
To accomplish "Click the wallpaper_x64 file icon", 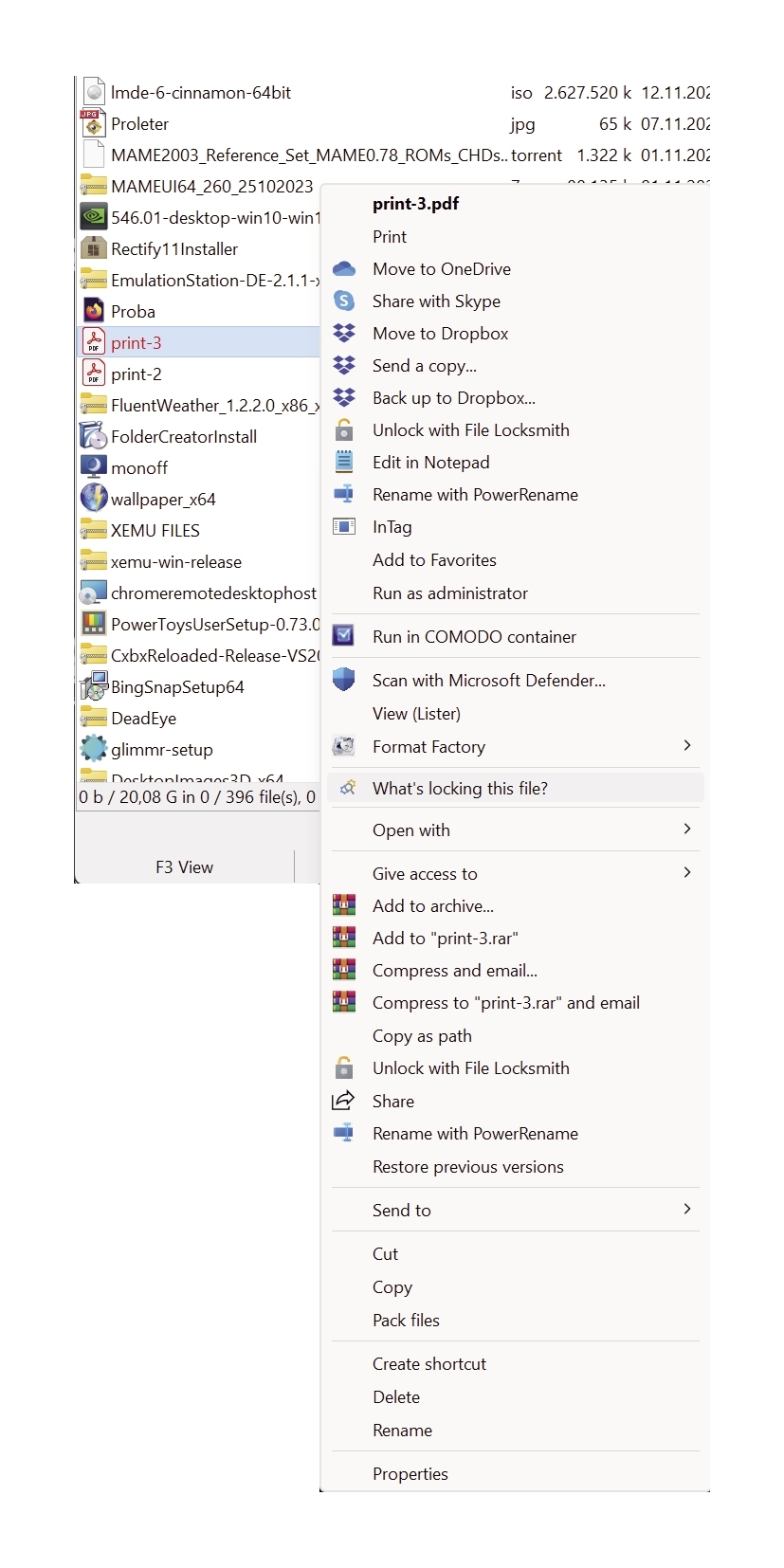I will click(x=94, y=499).
